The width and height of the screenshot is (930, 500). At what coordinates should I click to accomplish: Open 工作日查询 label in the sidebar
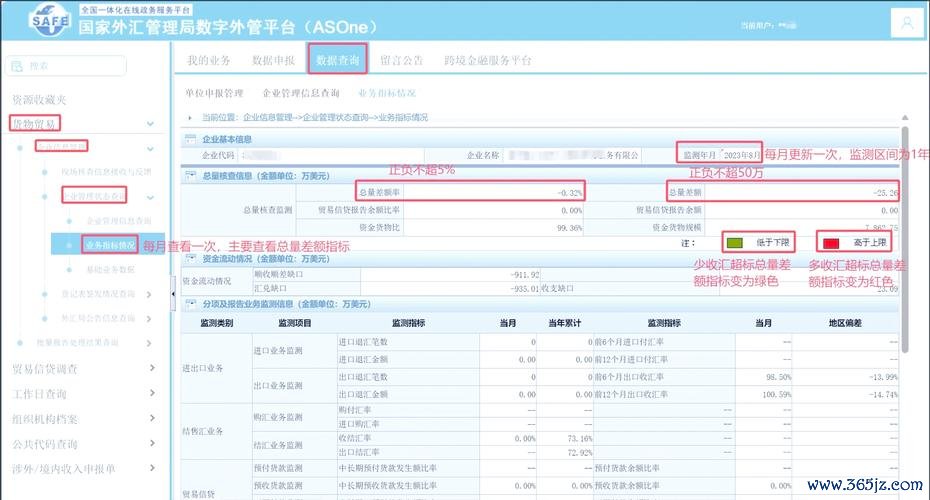(39, 394)
